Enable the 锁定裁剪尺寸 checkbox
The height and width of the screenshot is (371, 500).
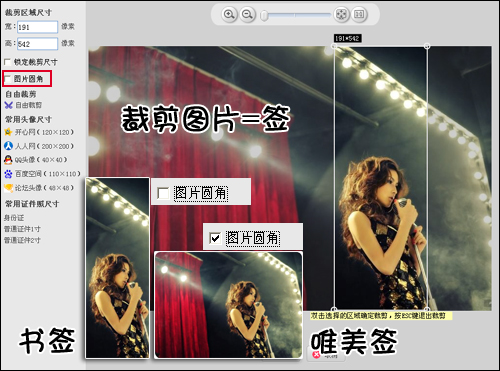[x=7, y=62]
